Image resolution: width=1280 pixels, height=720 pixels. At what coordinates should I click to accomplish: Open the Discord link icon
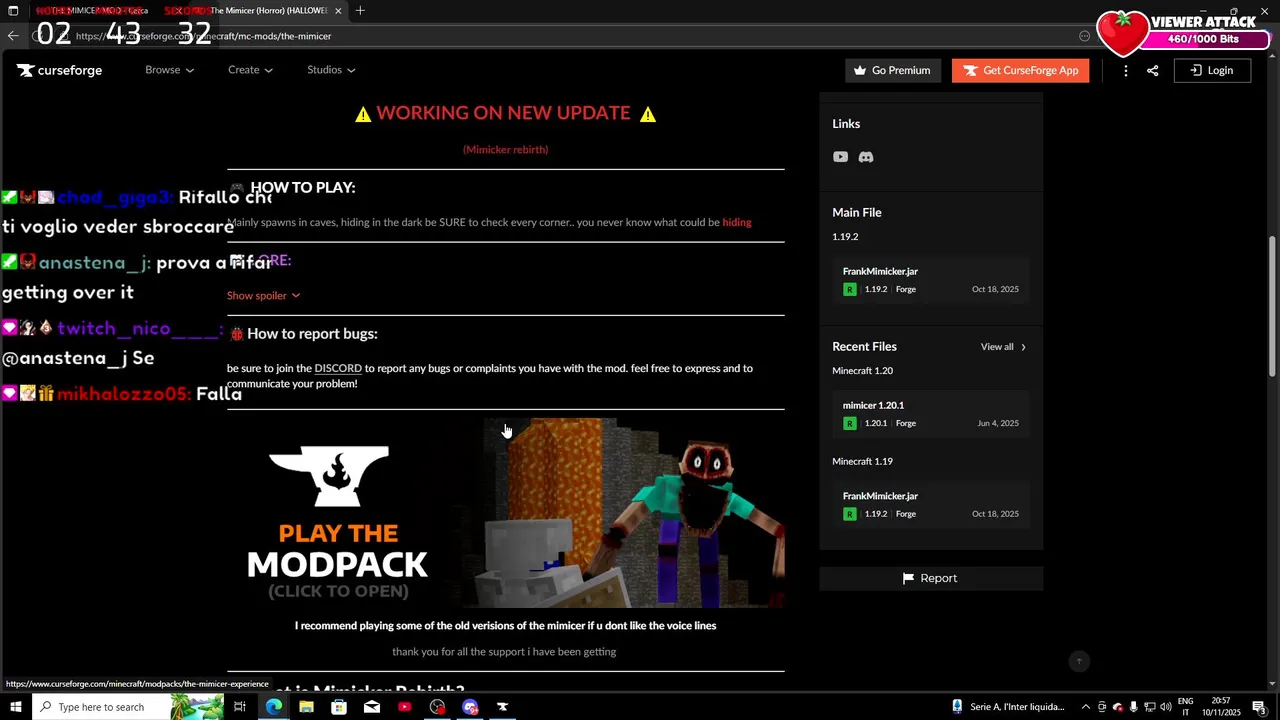[x=866, y=157]
